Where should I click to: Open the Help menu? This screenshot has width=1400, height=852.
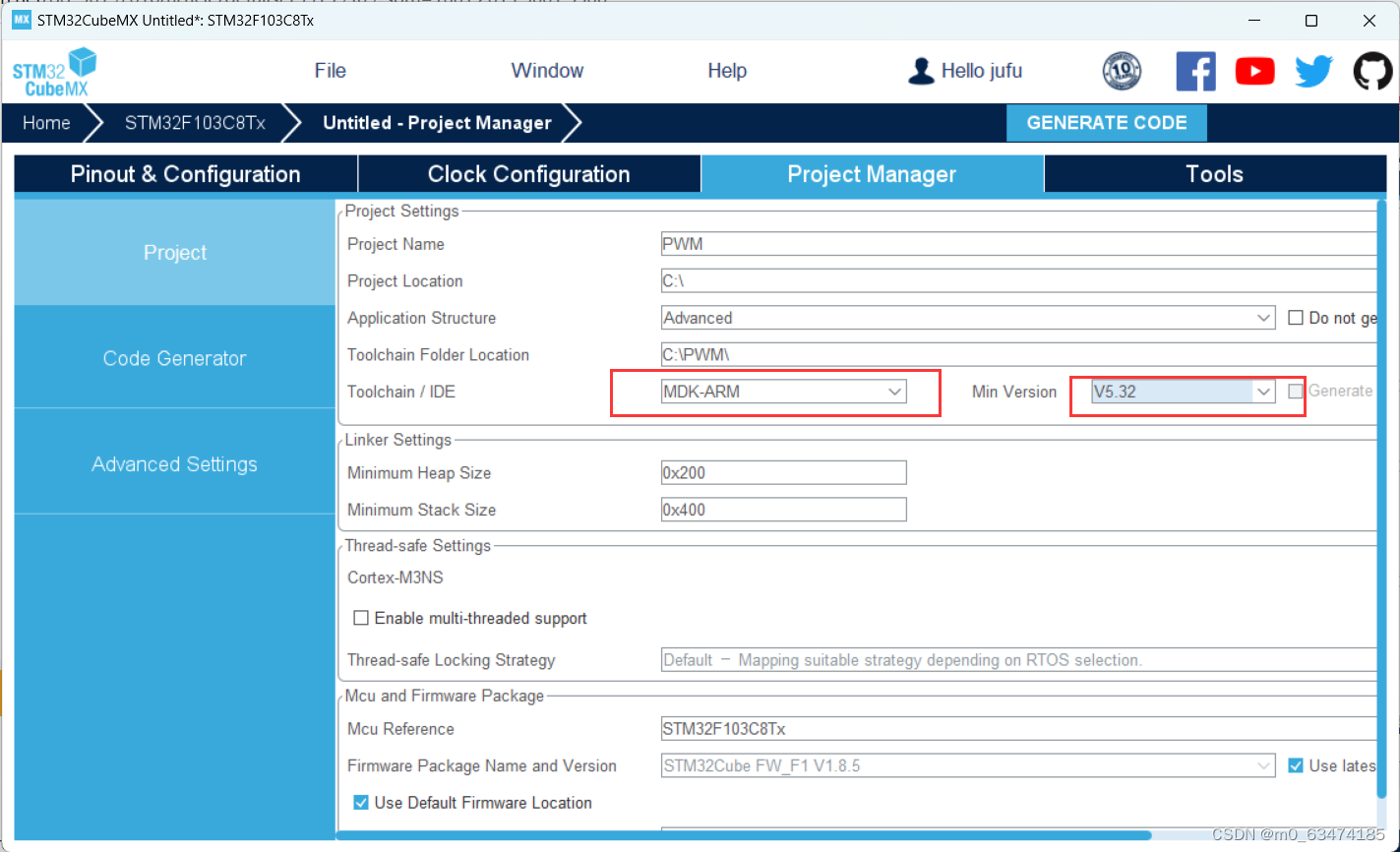(x=727, y=71)
